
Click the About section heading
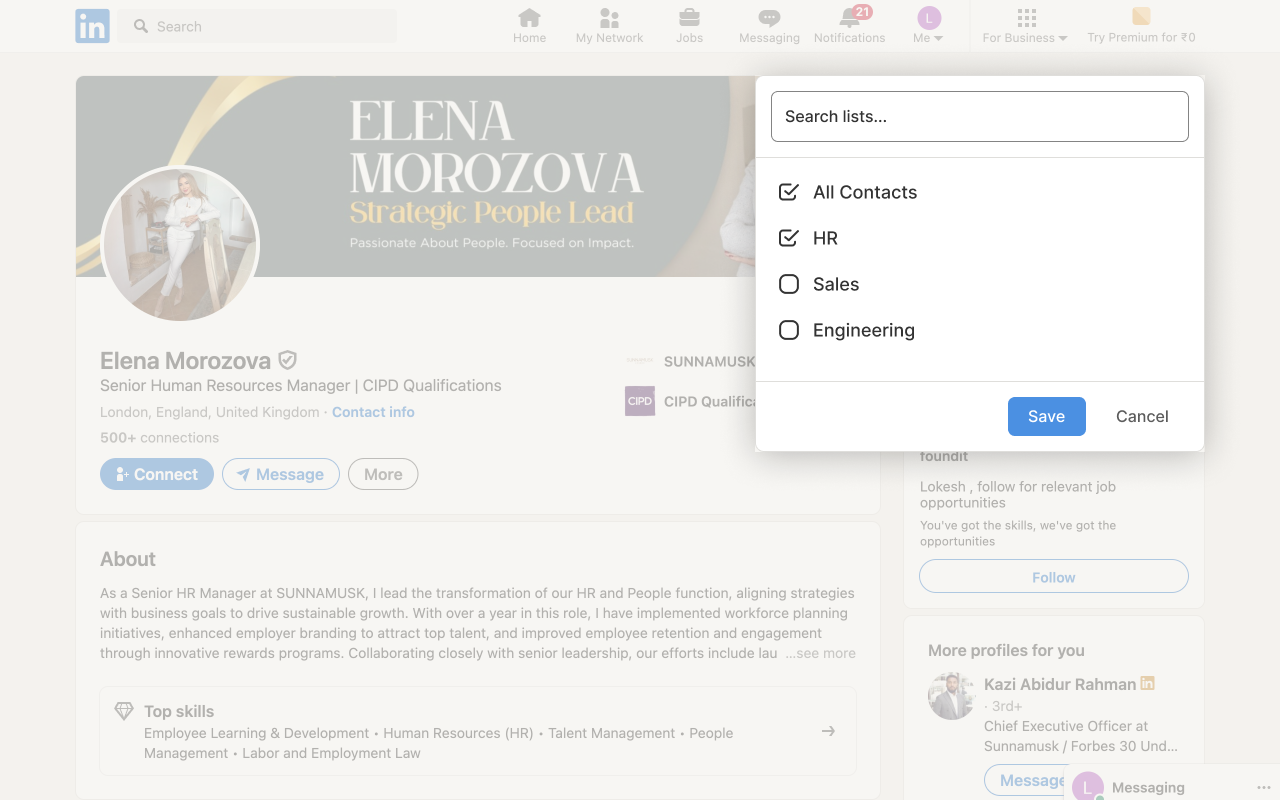tap(128, 559)
